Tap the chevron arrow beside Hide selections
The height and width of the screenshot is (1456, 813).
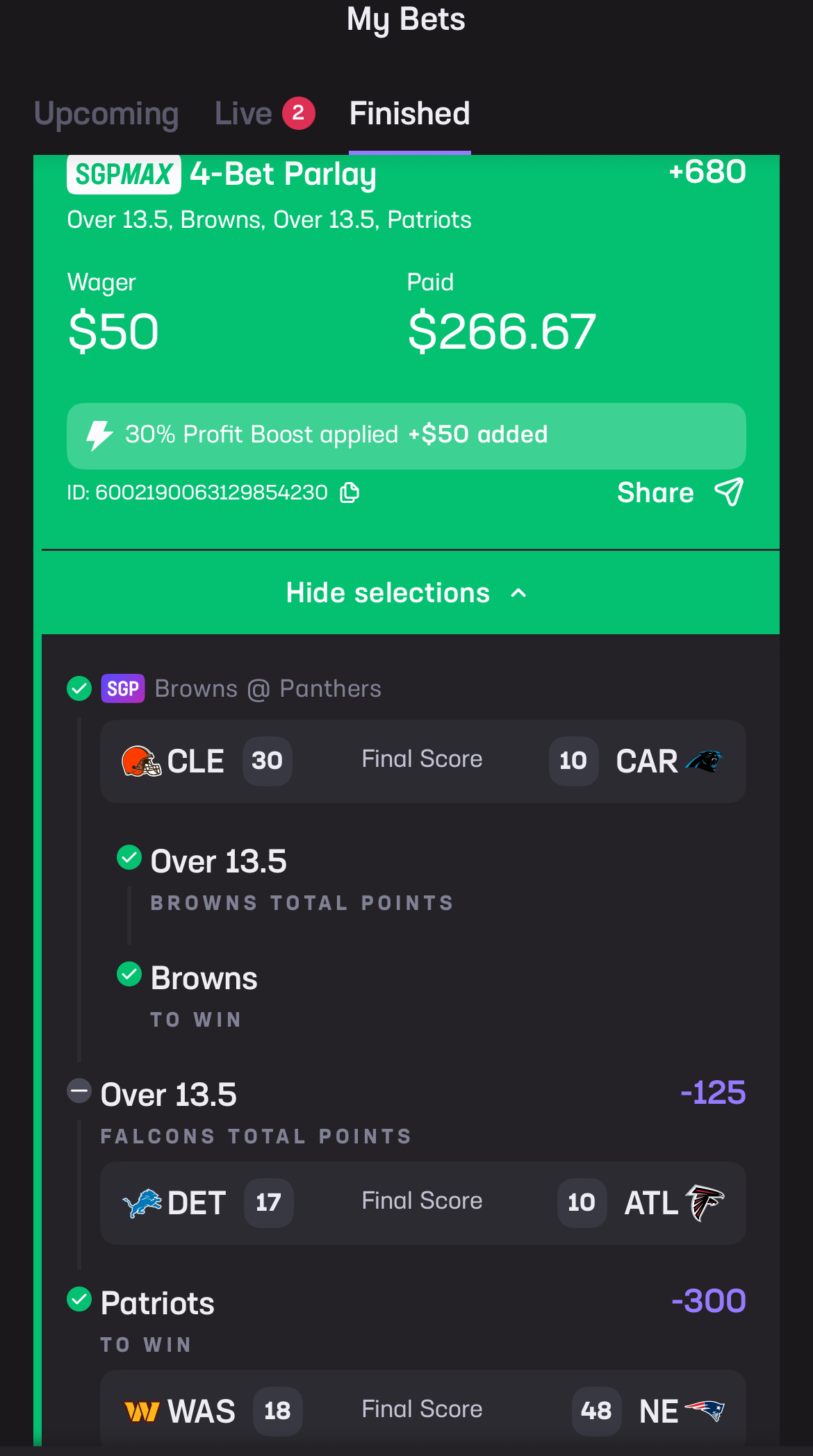518,593
